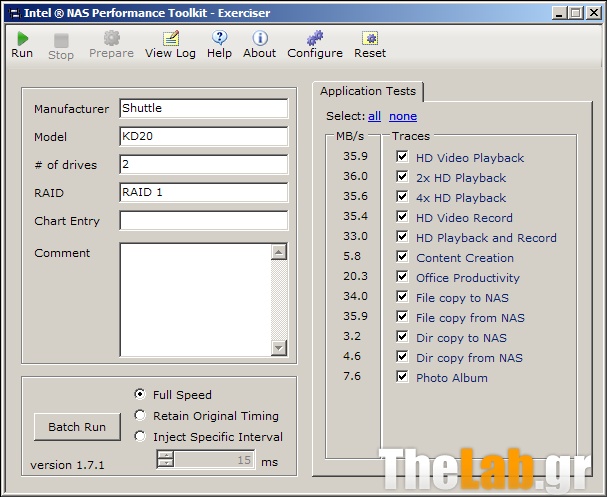Open View Log from the toolbar

pos(170,38)
